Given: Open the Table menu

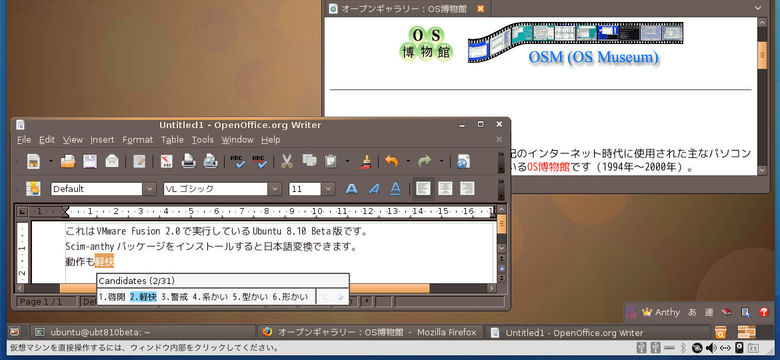Looking at the screenshot, I should coord(172,140).
